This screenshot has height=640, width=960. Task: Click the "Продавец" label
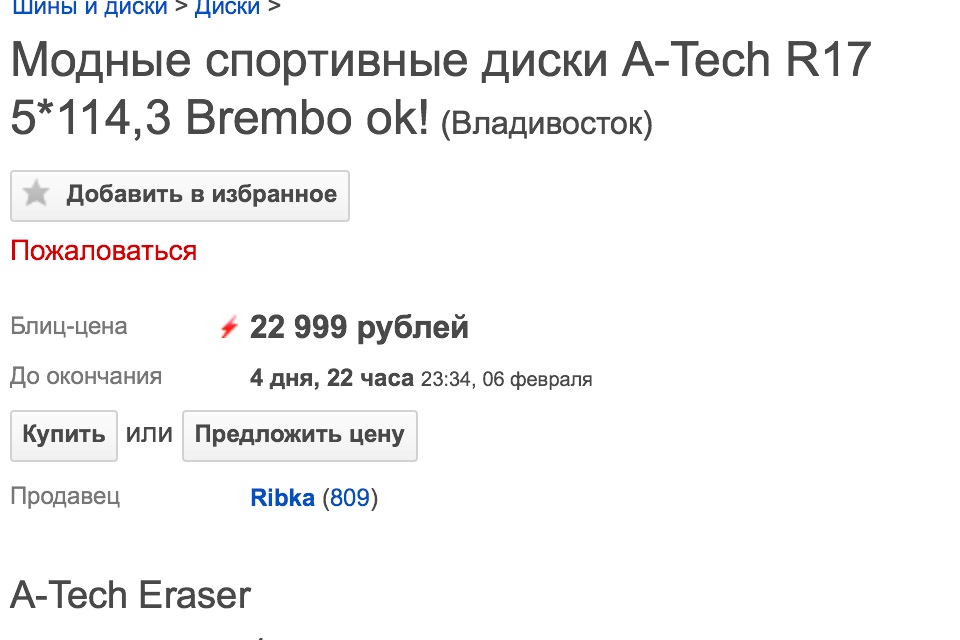tap(65, 496)
